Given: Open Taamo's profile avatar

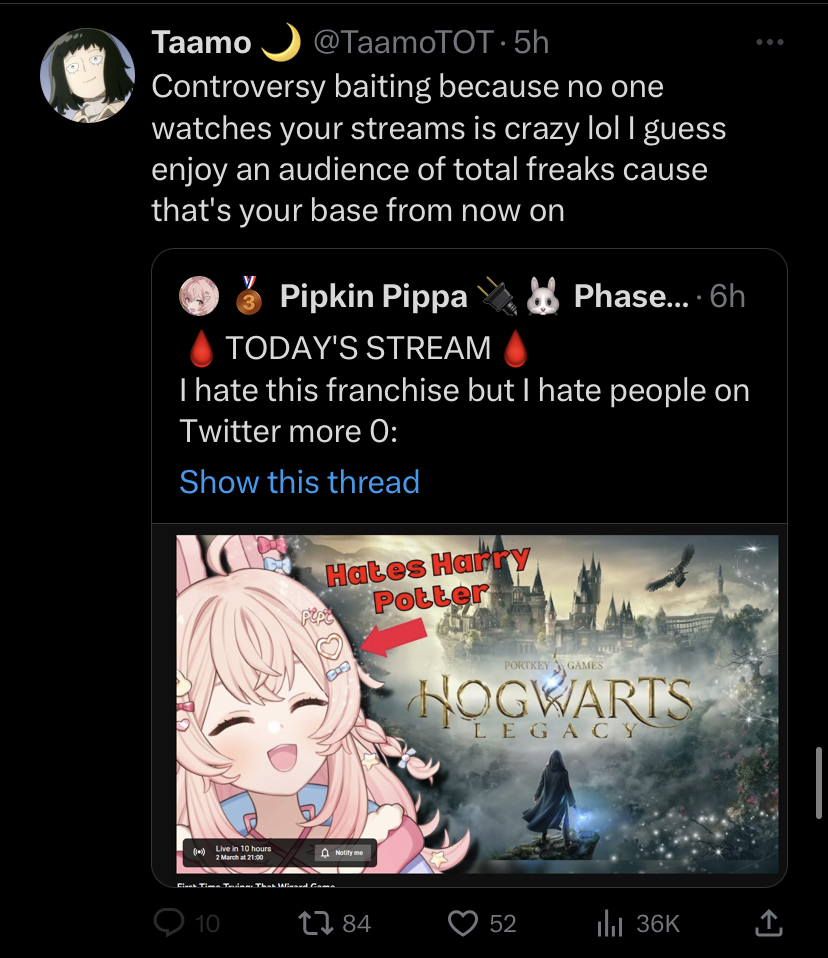Looking at the screenshot, I should click(x=87, y=75).
